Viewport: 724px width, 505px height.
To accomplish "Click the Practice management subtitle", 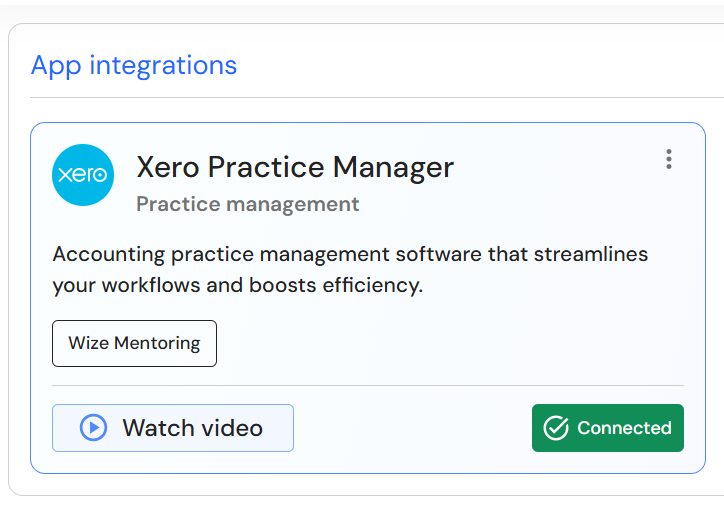I will [247, 204].
